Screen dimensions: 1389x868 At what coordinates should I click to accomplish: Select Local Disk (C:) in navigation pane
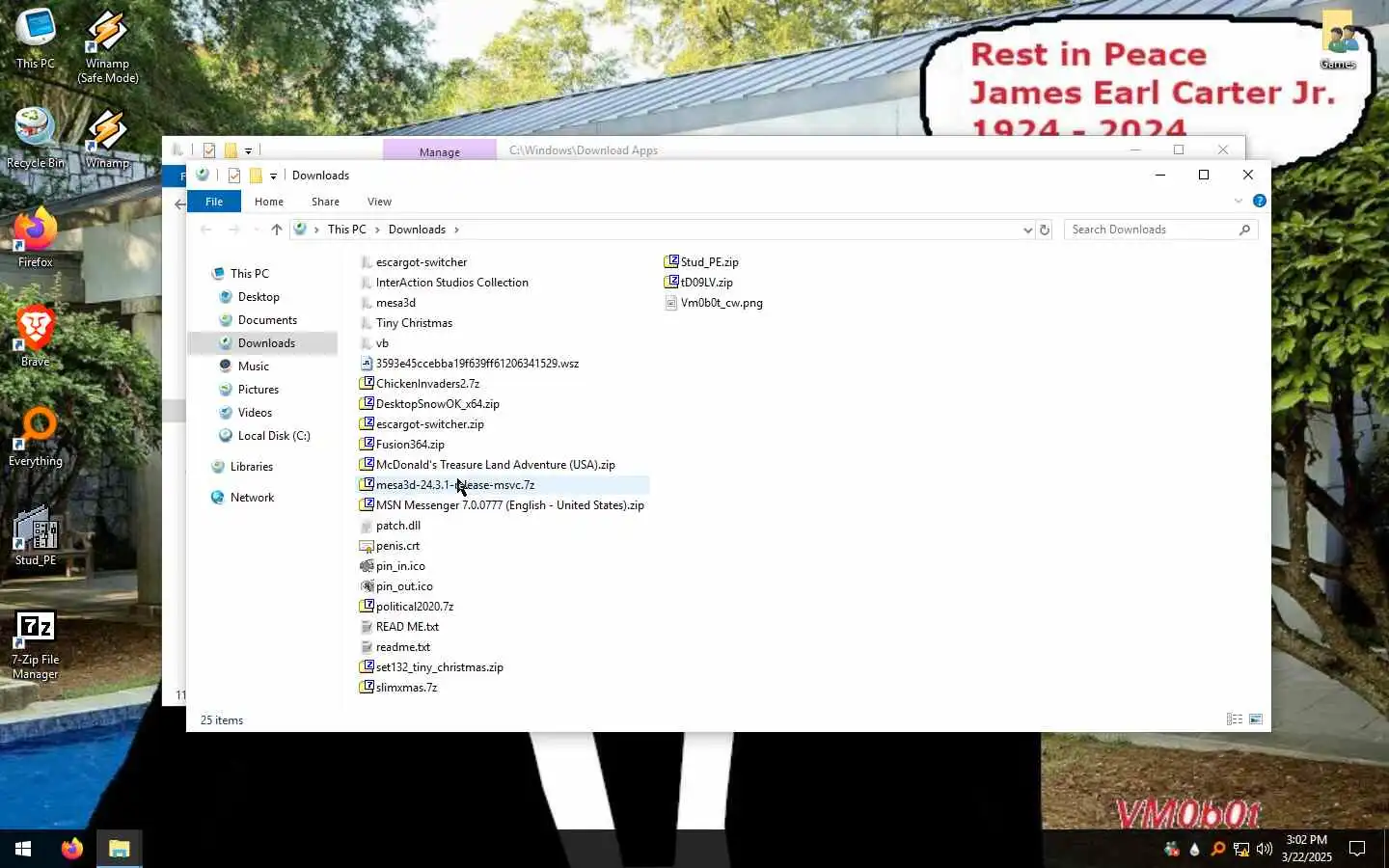click(274, 436)
